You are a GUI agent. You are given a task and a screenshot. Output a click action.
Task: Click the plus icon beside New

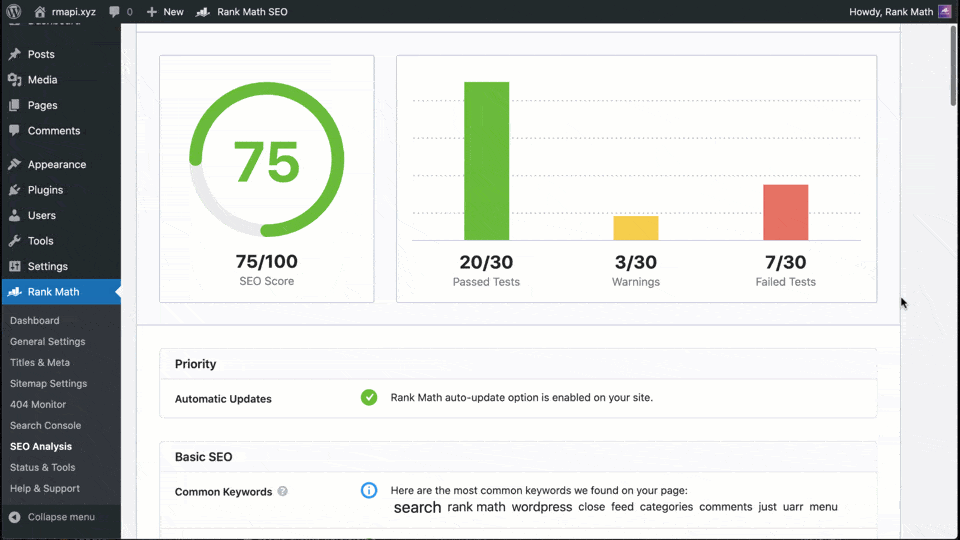pyautogui.click(x=152, y=12)
